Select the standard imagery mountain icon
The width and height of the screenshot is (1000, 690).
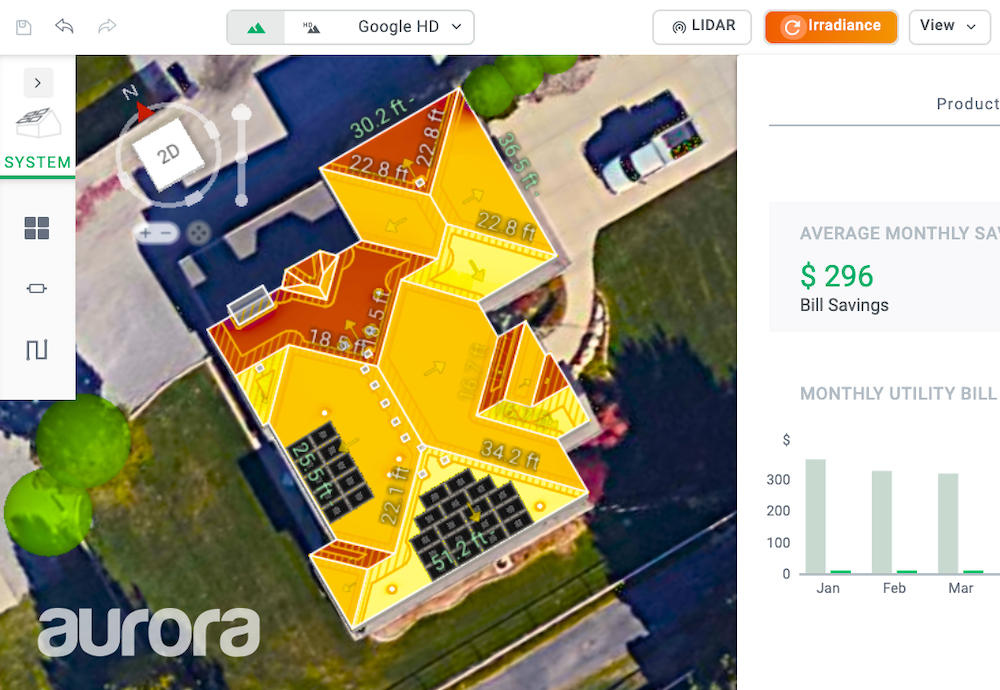256,27
